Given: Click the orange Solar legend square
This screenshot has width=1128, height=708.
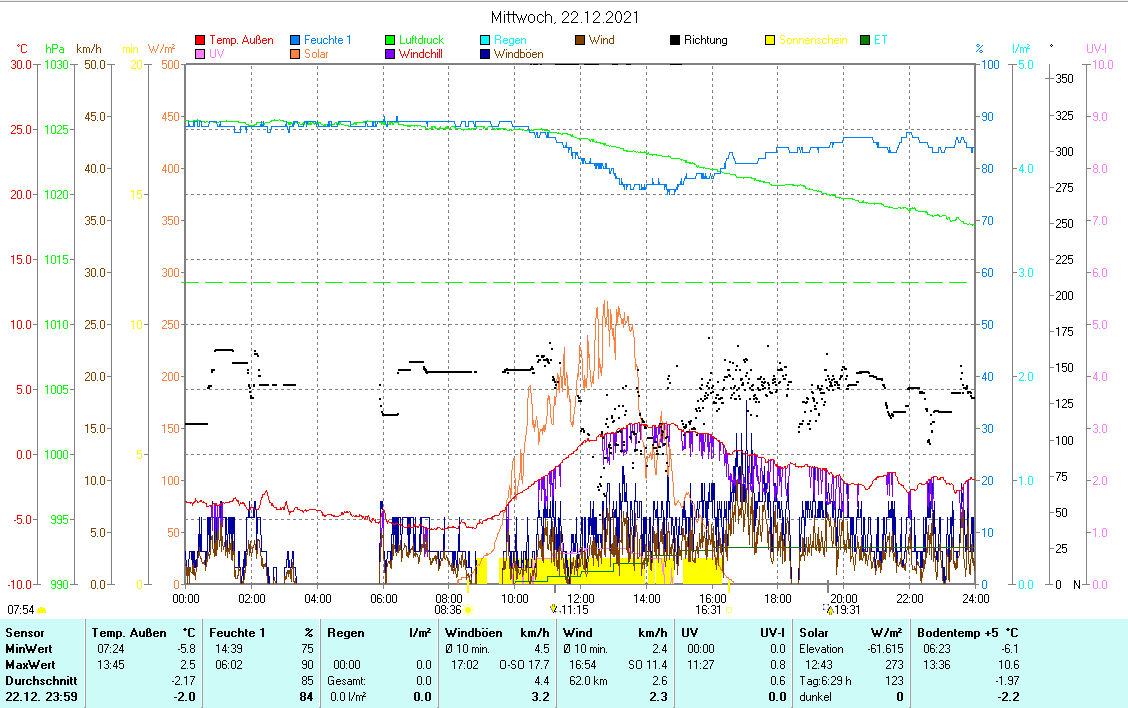Looking at the screenshot, I should 295,54.
